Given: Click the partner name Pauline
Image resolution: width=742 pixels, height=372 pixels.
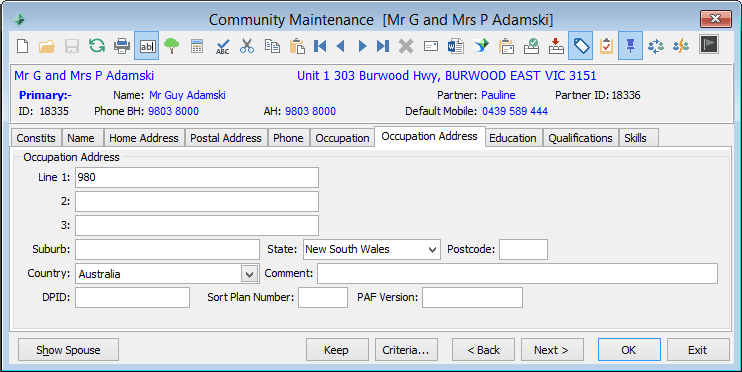Looking at the screenshot, I should (x=498, y=95).
